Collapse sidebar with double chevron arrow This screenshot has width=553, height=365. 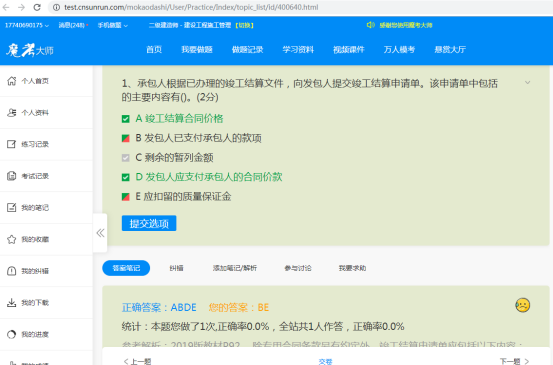100,233
